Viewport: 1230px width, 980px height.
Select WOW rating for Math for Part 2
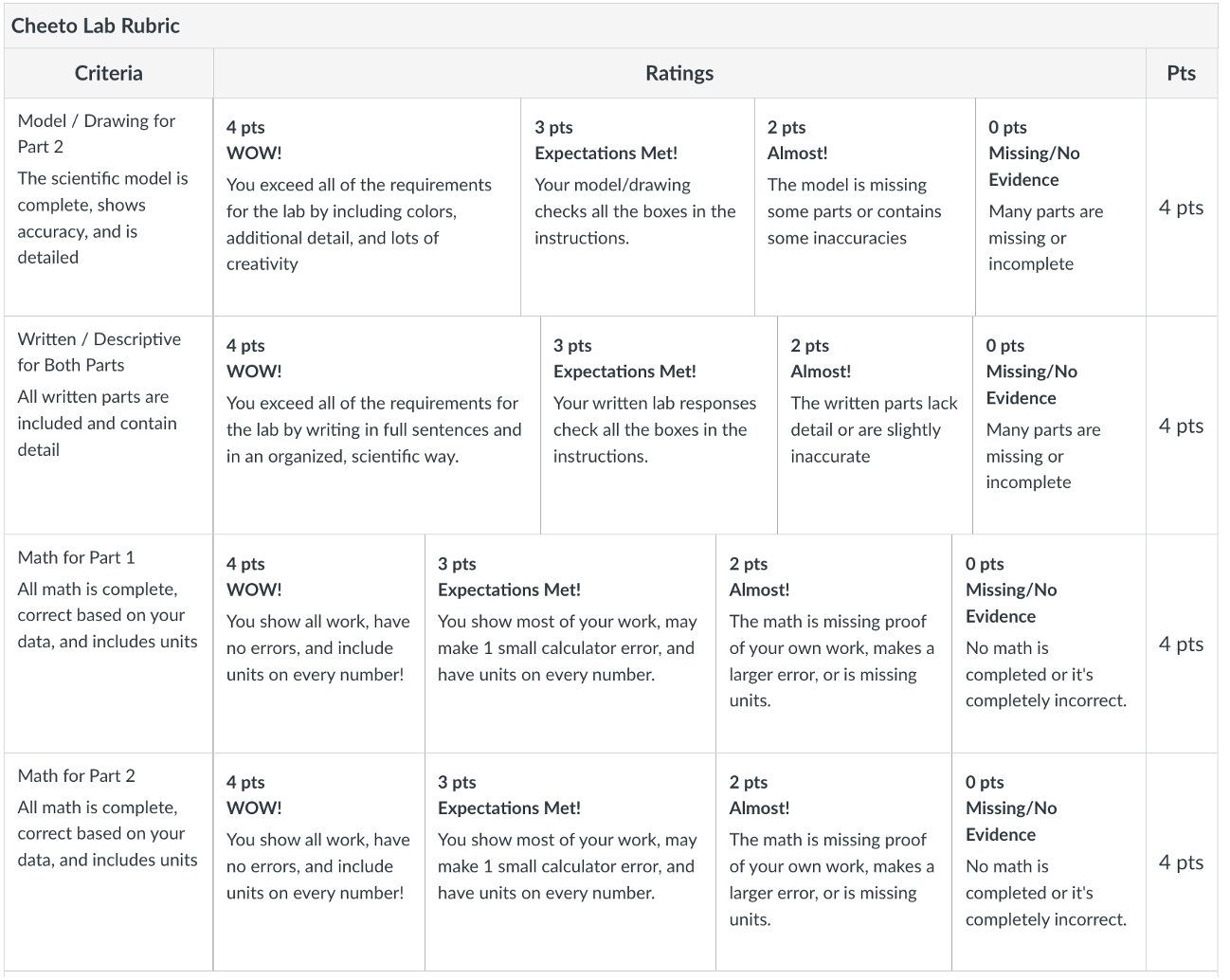pyautogui.click(x=318, y=862)
